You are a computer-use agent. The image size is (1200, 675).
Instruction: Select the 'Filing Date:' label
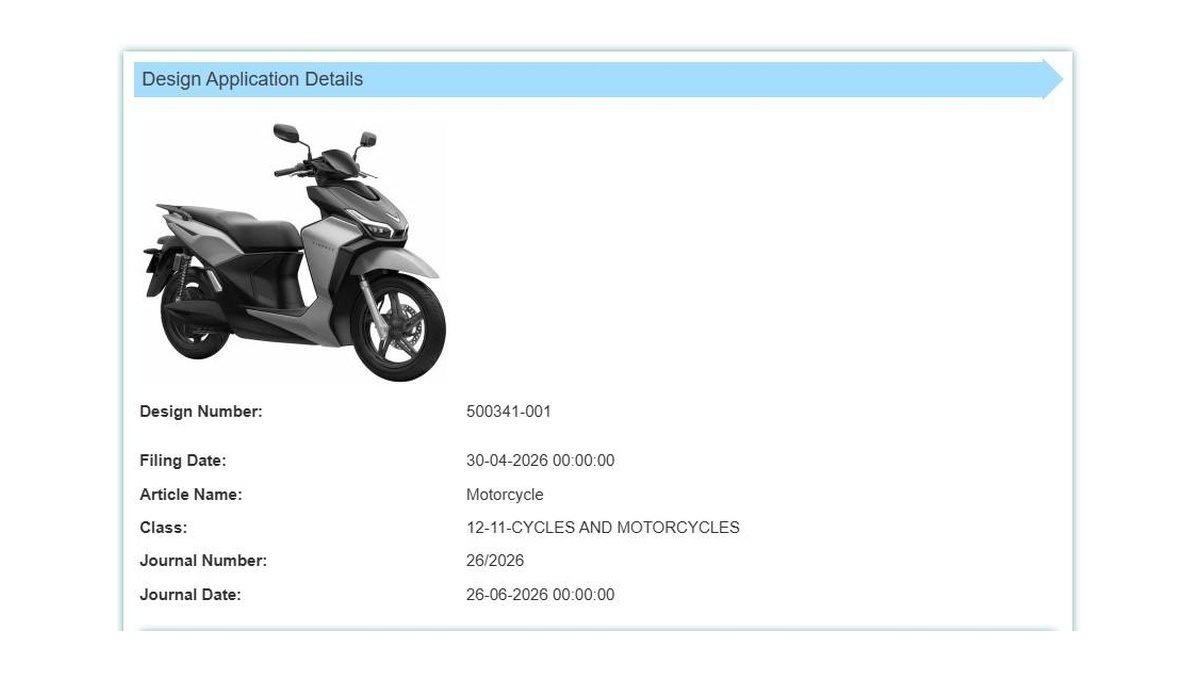click(x=183, y=461)
